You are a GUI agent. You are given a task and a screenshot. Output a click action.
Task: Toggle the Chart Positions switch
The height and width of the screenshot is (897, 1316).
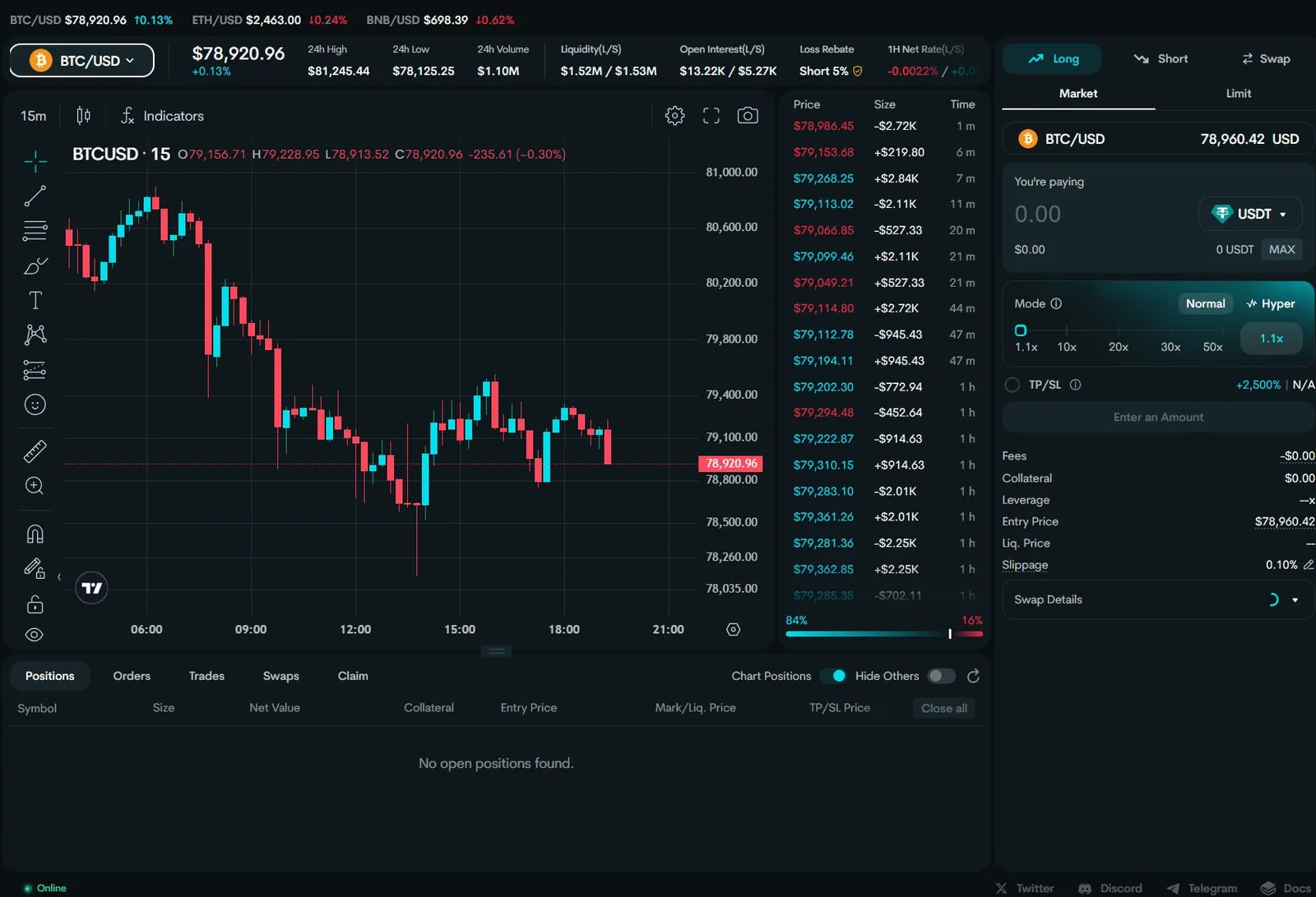coord(832,676)
